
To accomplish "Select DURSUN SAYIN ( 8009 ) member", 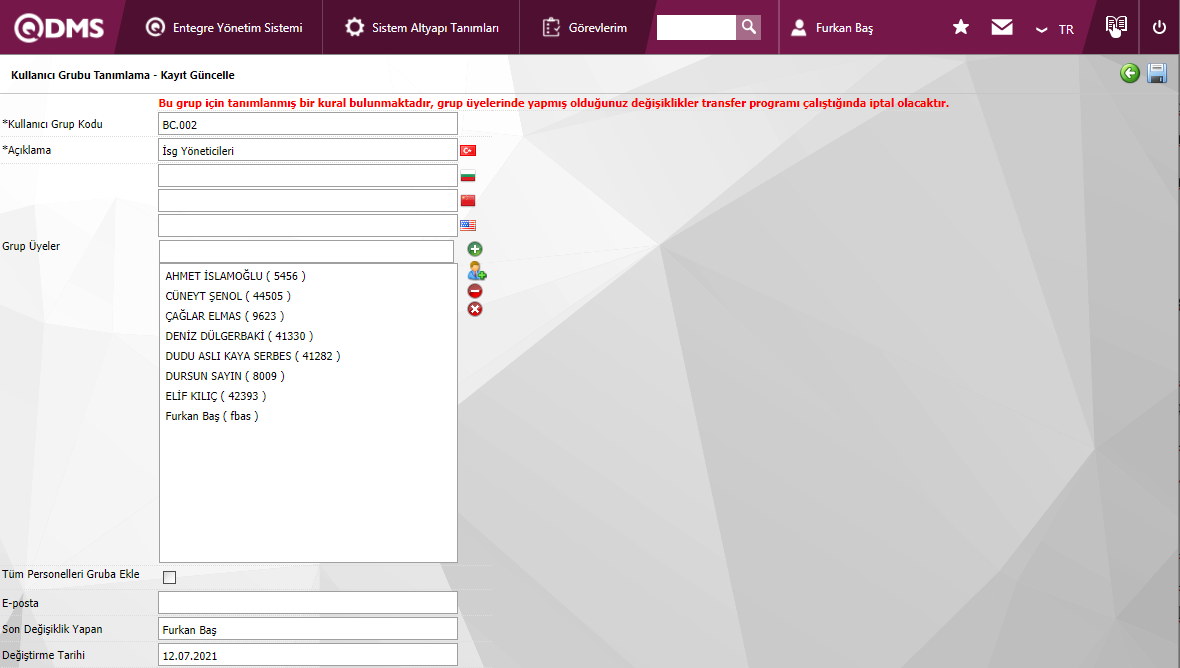I will pos(225,376).
